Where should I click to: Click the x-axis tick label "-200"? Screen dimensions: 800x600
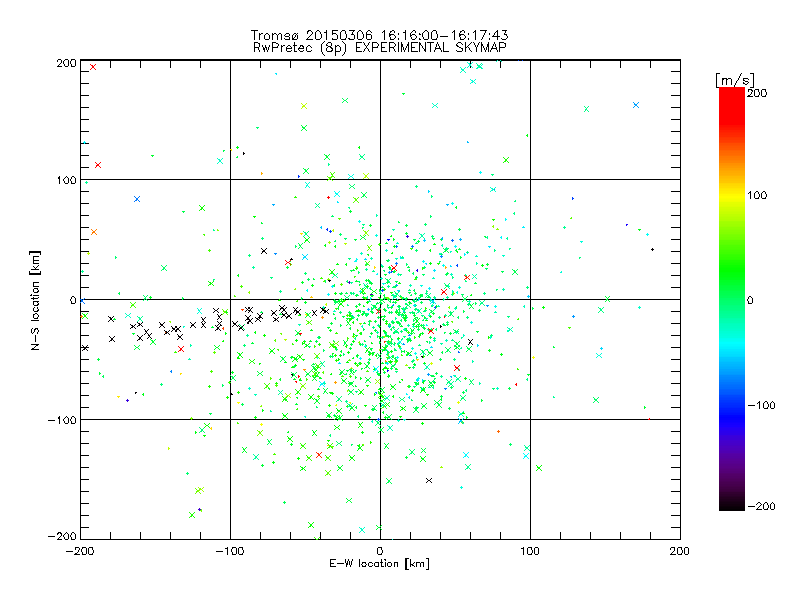pyautogui.click(x=80, y=552)
